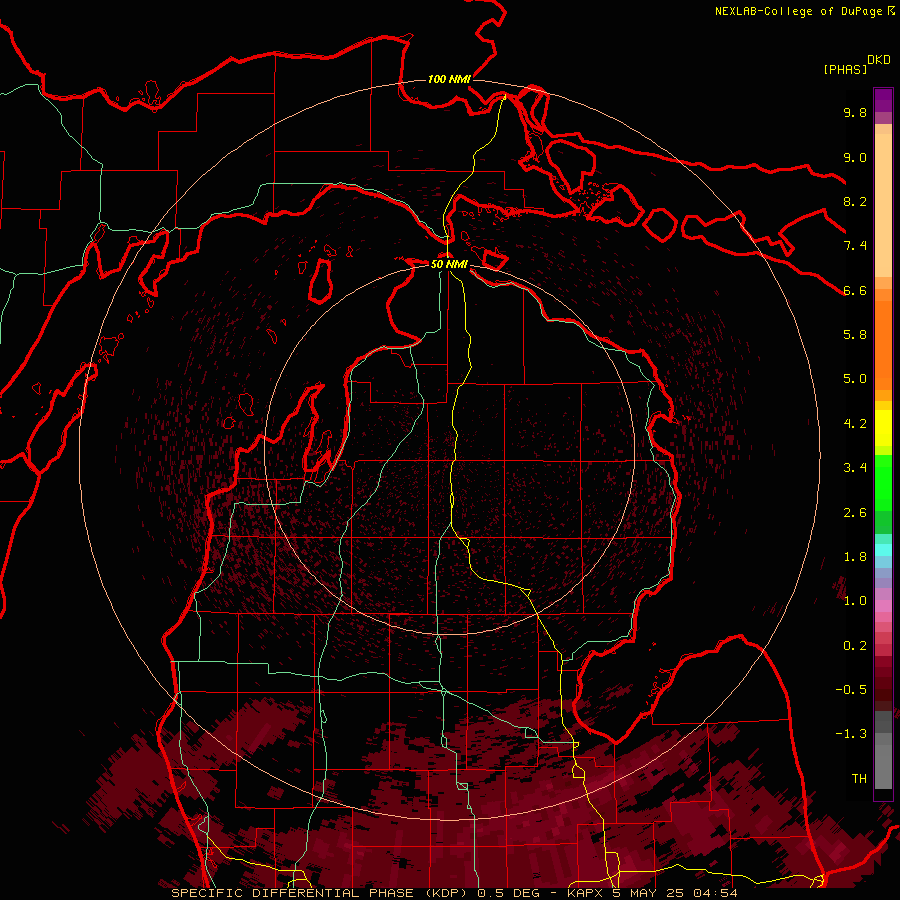Click the TH threshold legend label
This screenshot has width=900, height=900.
click(859, 779)
